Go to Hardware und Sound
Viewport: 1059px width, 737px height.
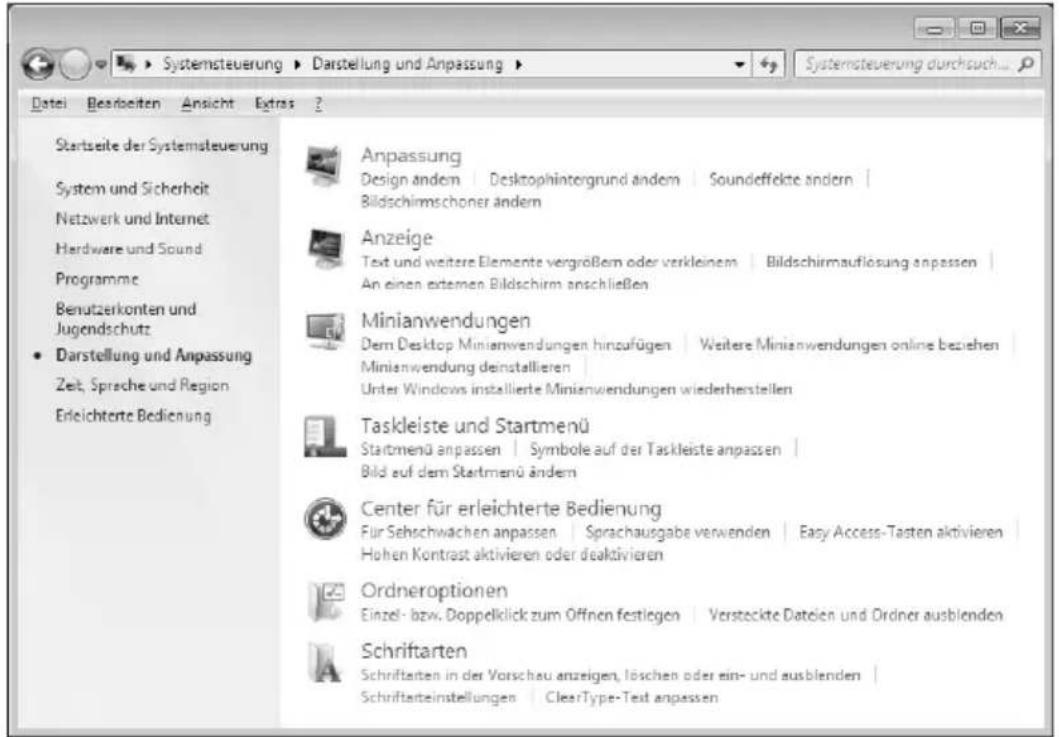(x=128, y=249)
